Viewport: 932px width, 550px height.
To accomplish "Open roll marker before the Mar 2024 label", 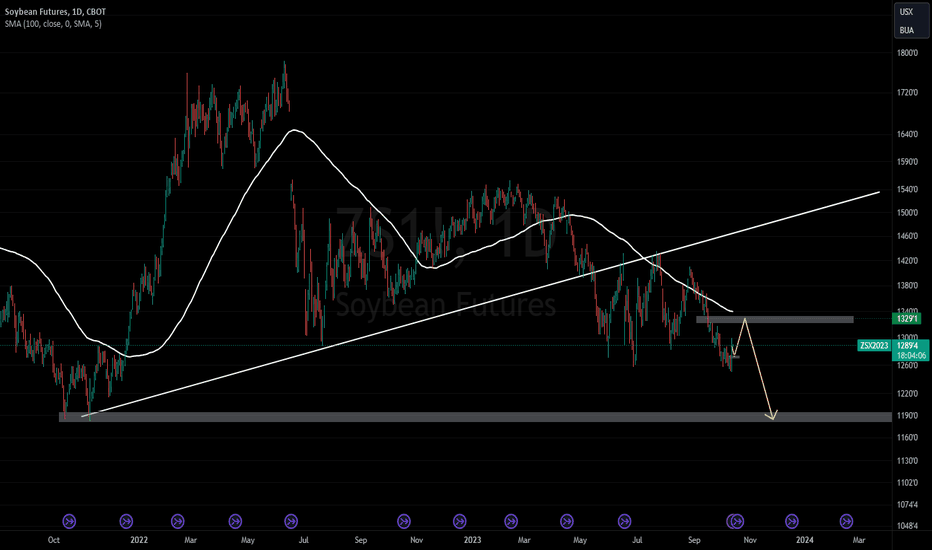I will click(x=846, y=521).
